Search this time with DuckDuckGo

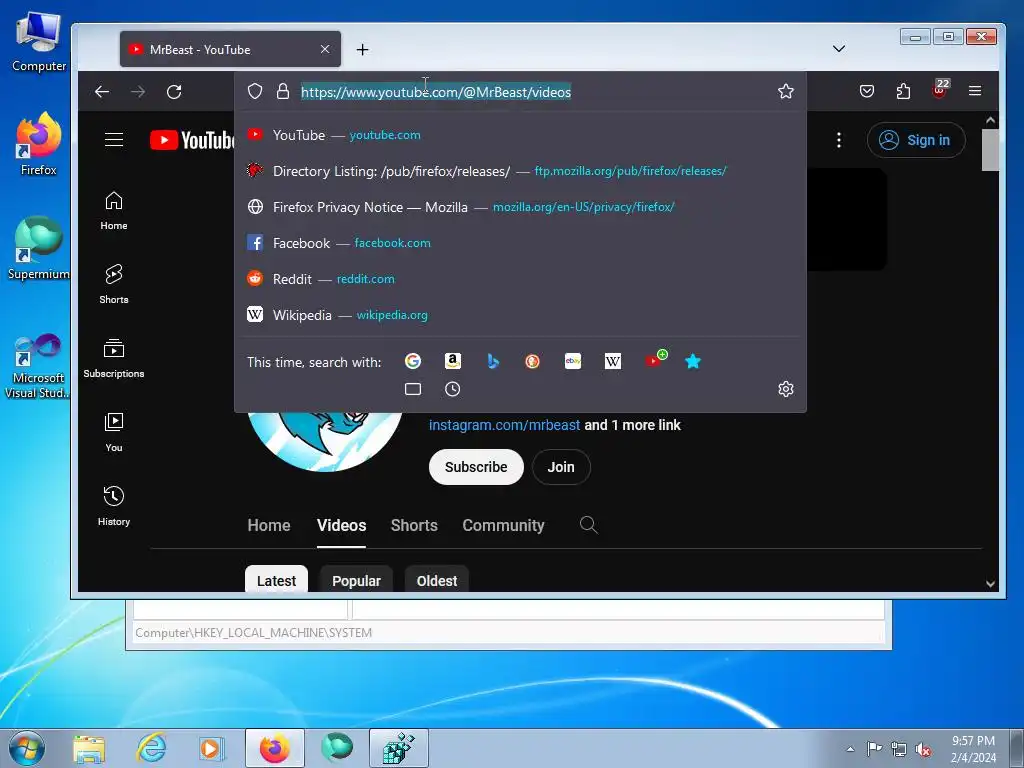532,361
